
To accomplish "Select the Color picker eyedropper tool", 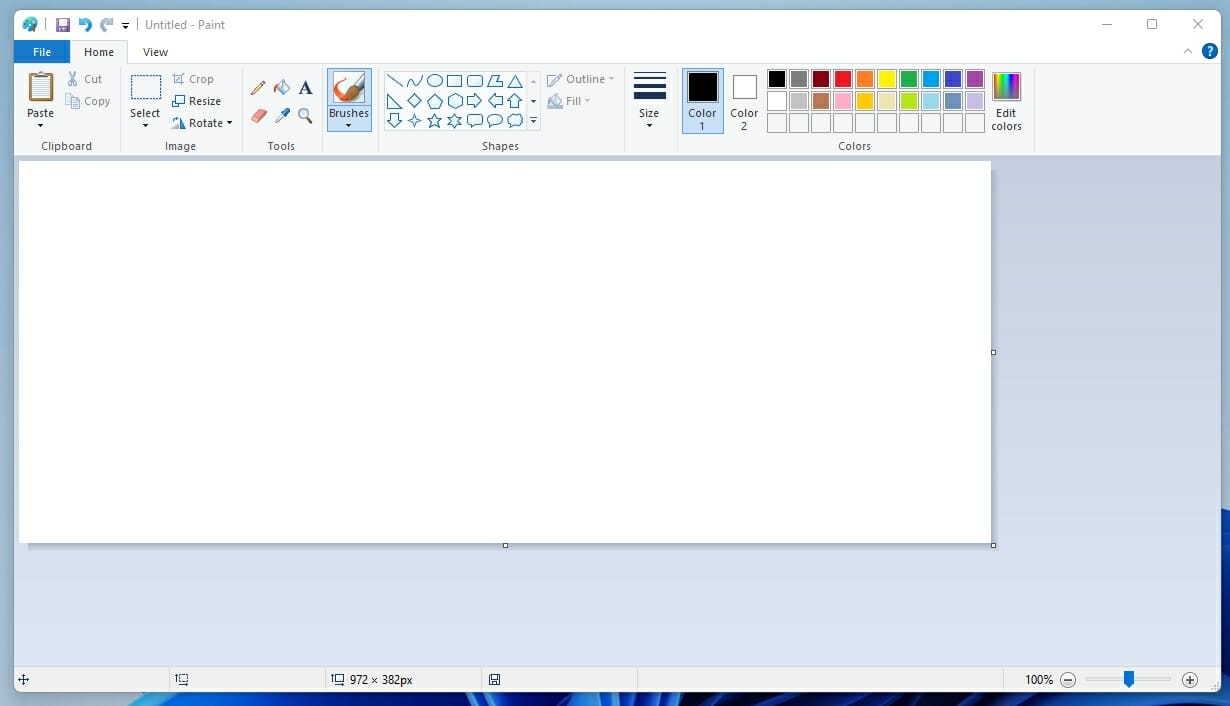I will pos(282,116).
